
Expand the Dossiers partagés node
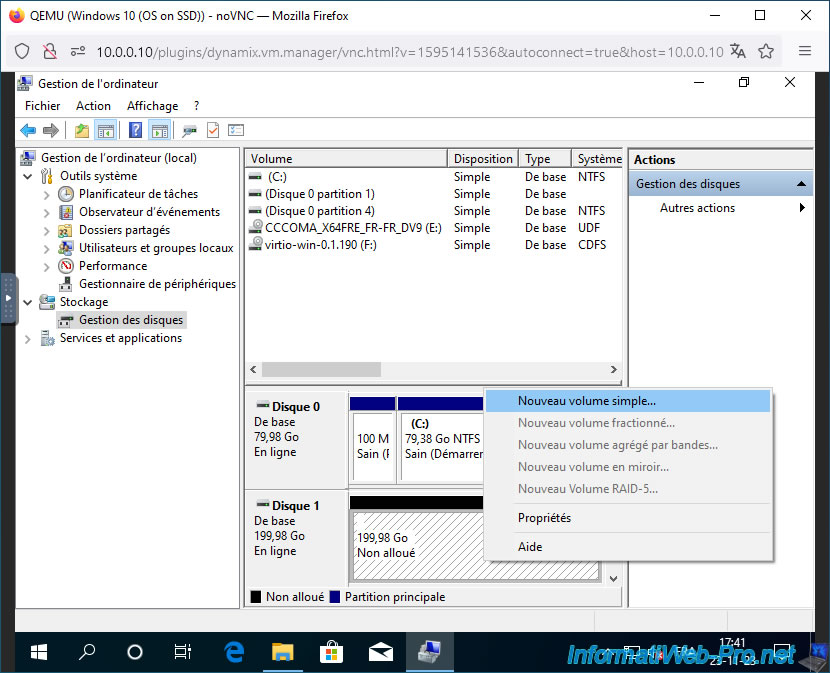tap(47, 231)
